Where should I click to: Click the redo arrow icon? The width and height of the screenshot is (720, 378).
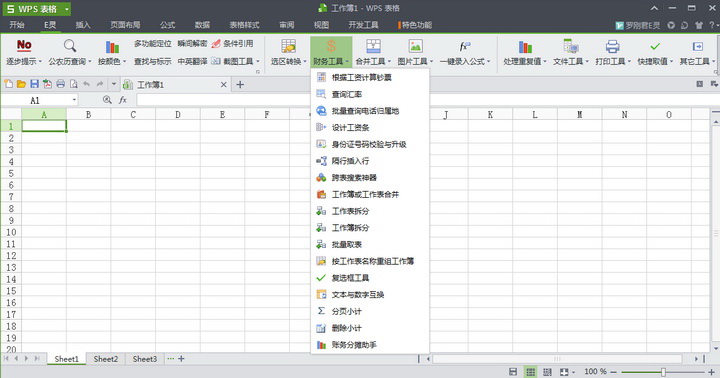pos(100,84)
